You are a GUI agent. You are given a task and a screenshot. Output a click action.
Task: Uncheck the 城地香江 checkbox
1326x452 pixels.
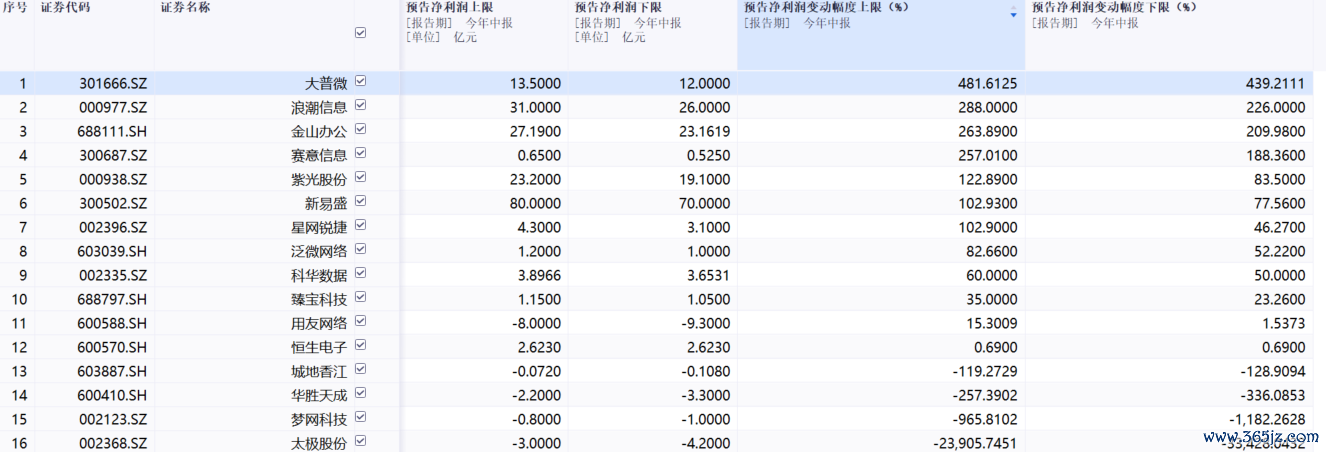360,369
